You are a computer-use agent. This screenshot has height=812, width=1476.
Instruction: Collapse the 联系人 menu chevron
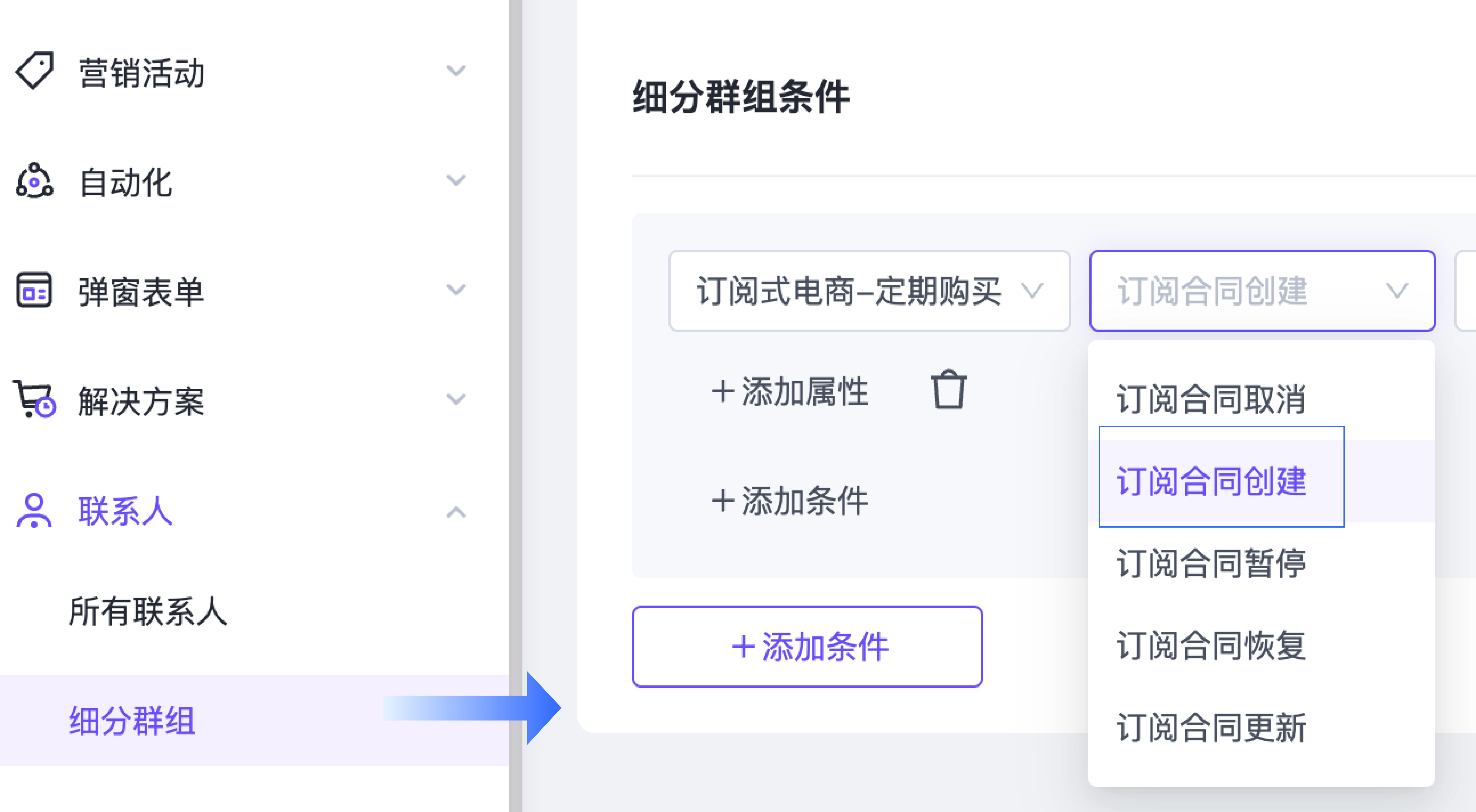[456, 512]
